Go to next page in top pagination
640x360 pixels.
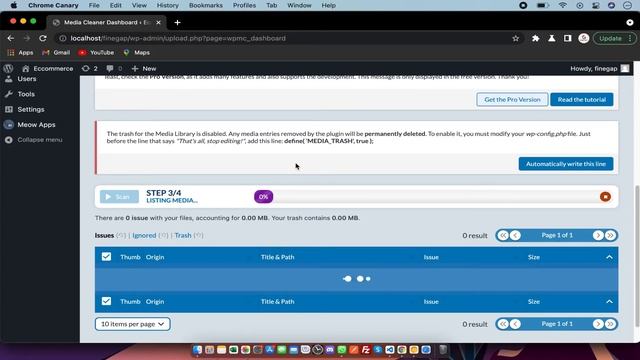pos(598,235)
